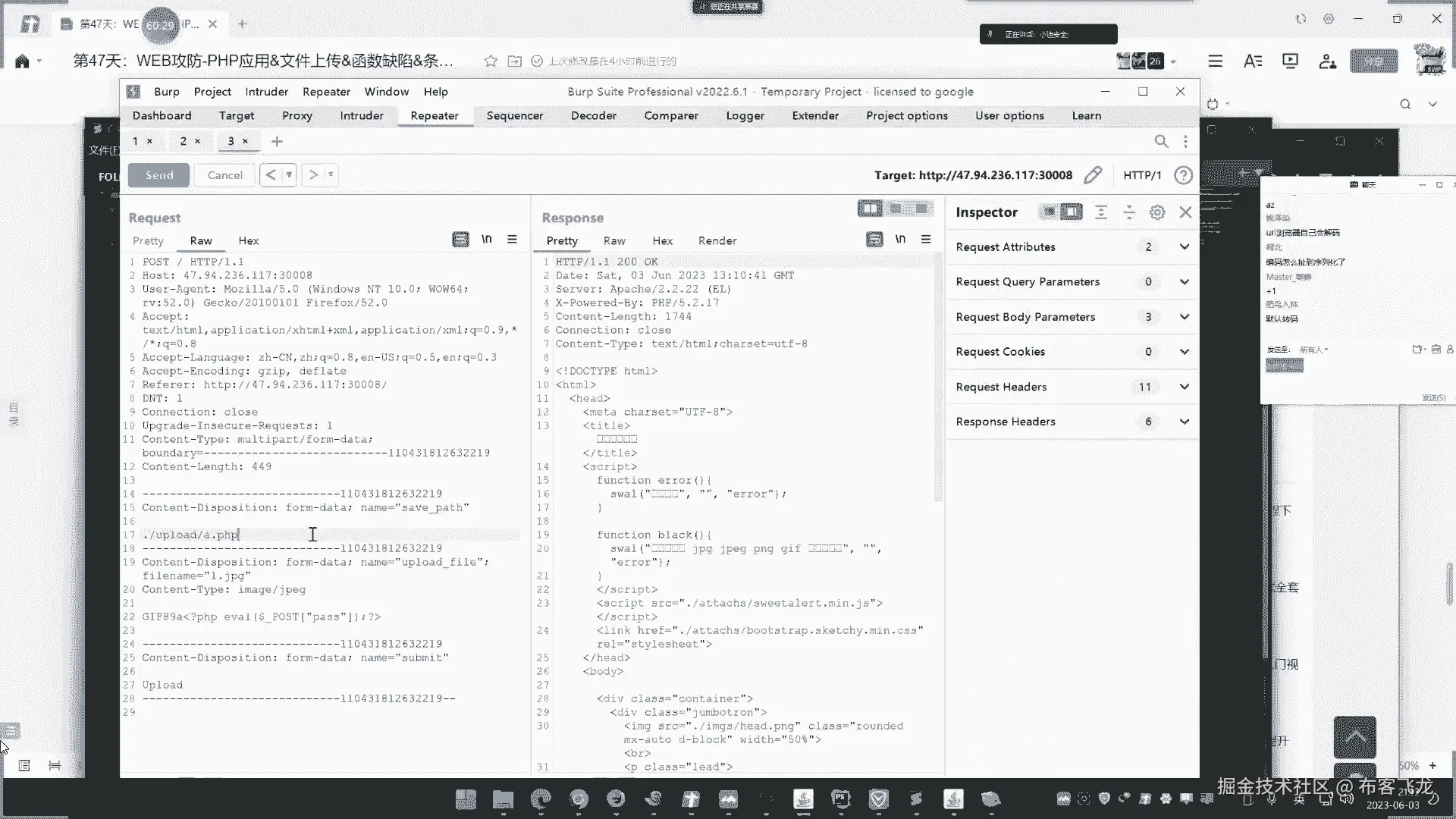This screenshot has height=819, width=1456.
Task: Click the edit target pencil icon
Action: [x=1093, y=175]
